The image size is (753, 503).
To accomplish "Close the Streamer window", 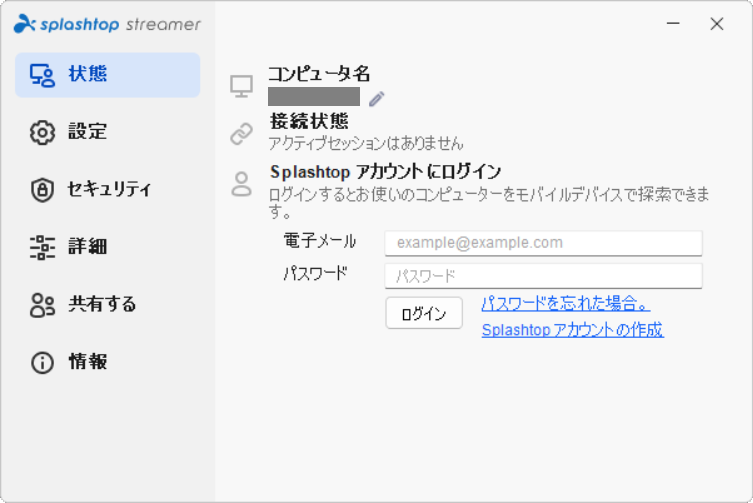I will [717, 24].
